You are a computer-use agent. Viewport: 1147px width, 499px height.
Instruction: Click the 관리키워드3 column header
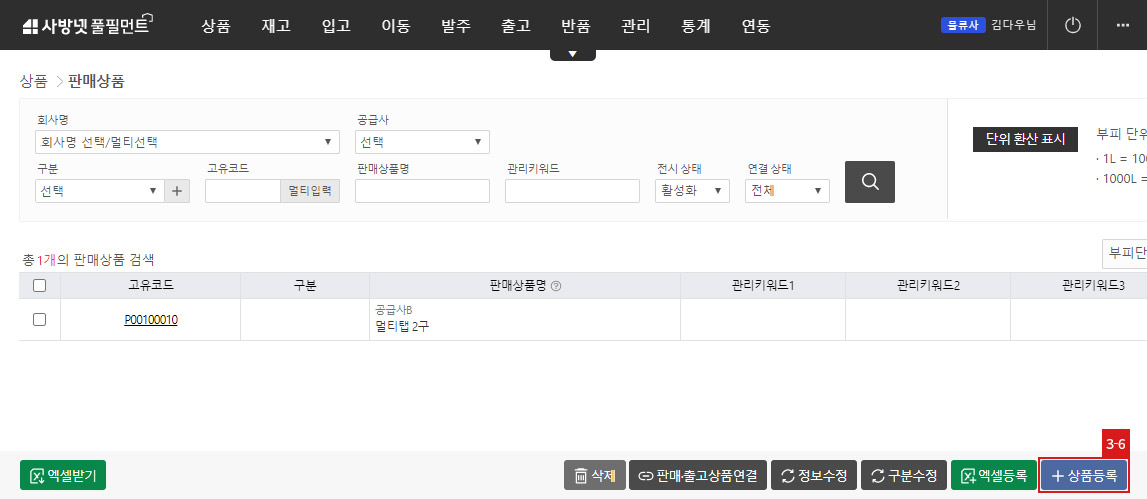click(x=1079, y=286)
